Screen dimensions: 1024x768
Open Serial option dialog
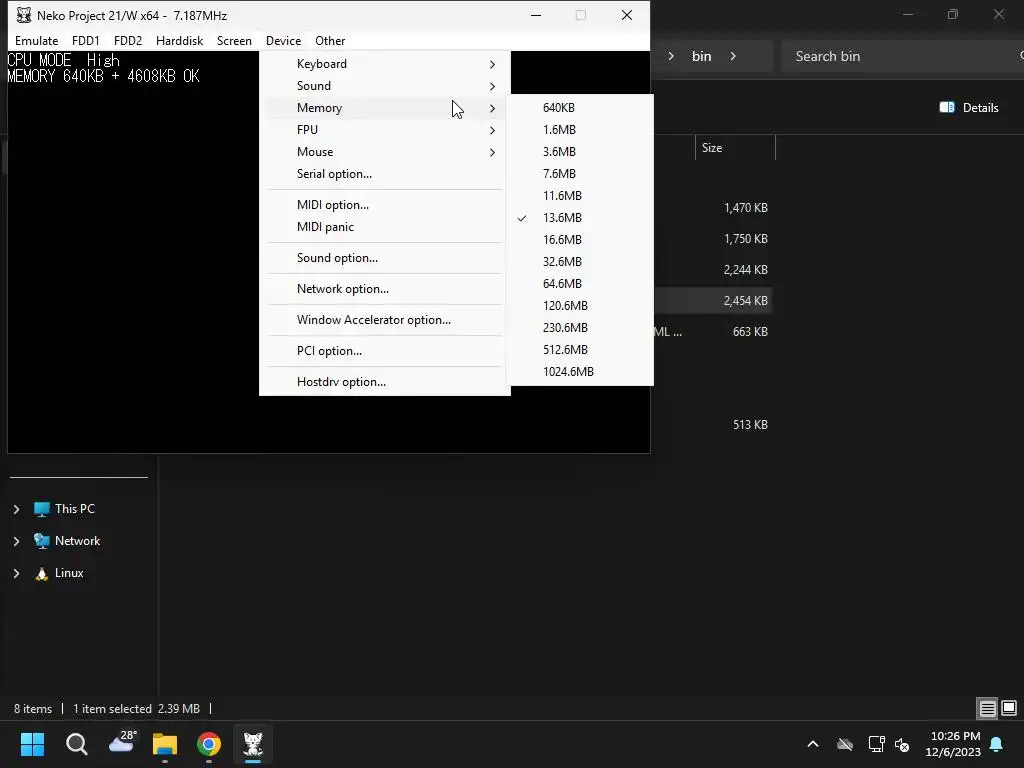click(385, 174)
